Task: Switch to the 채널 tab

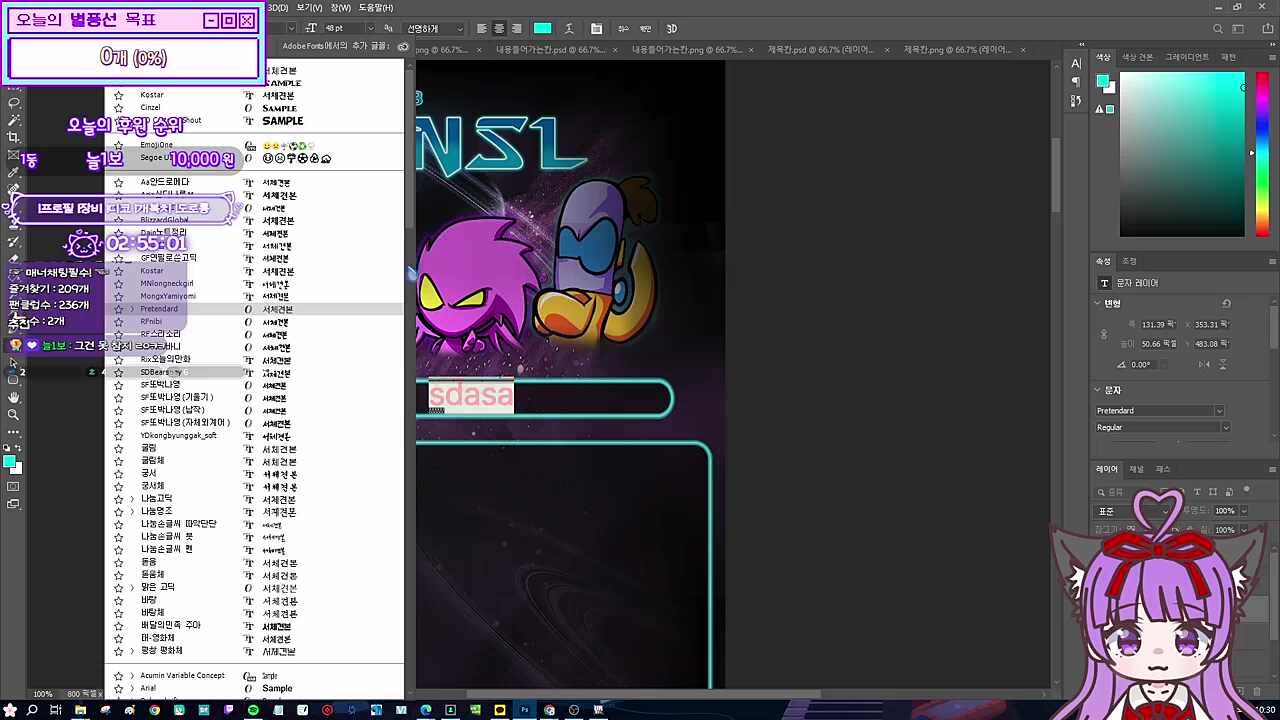Action: point(1136,469)
